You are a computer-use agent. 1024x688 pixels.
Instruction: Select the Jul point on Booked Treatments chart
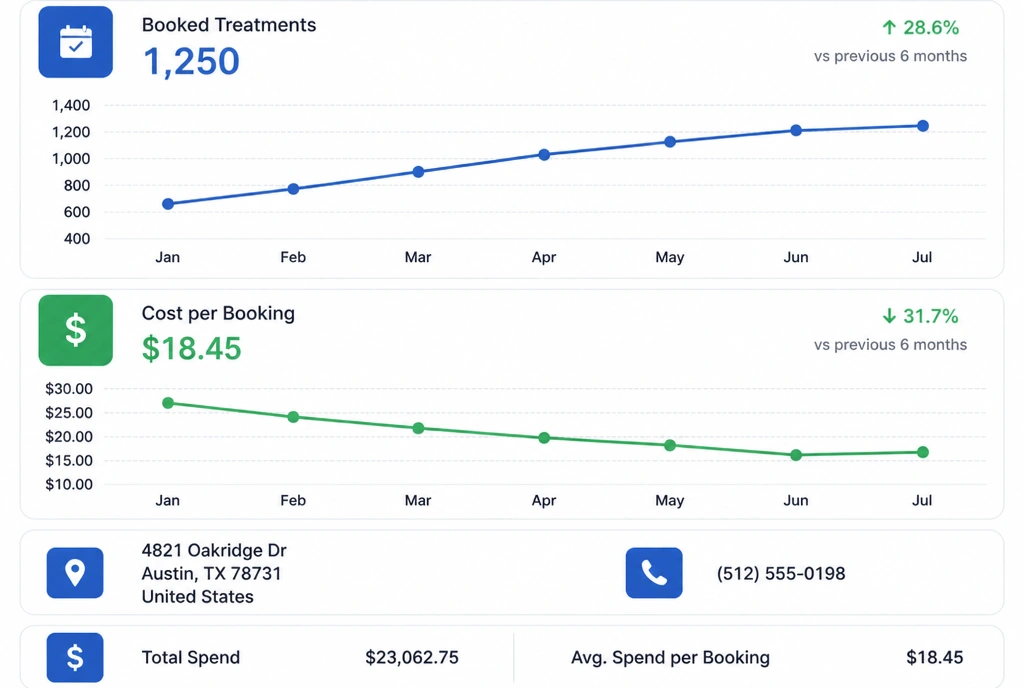click(x=923, y=126)
